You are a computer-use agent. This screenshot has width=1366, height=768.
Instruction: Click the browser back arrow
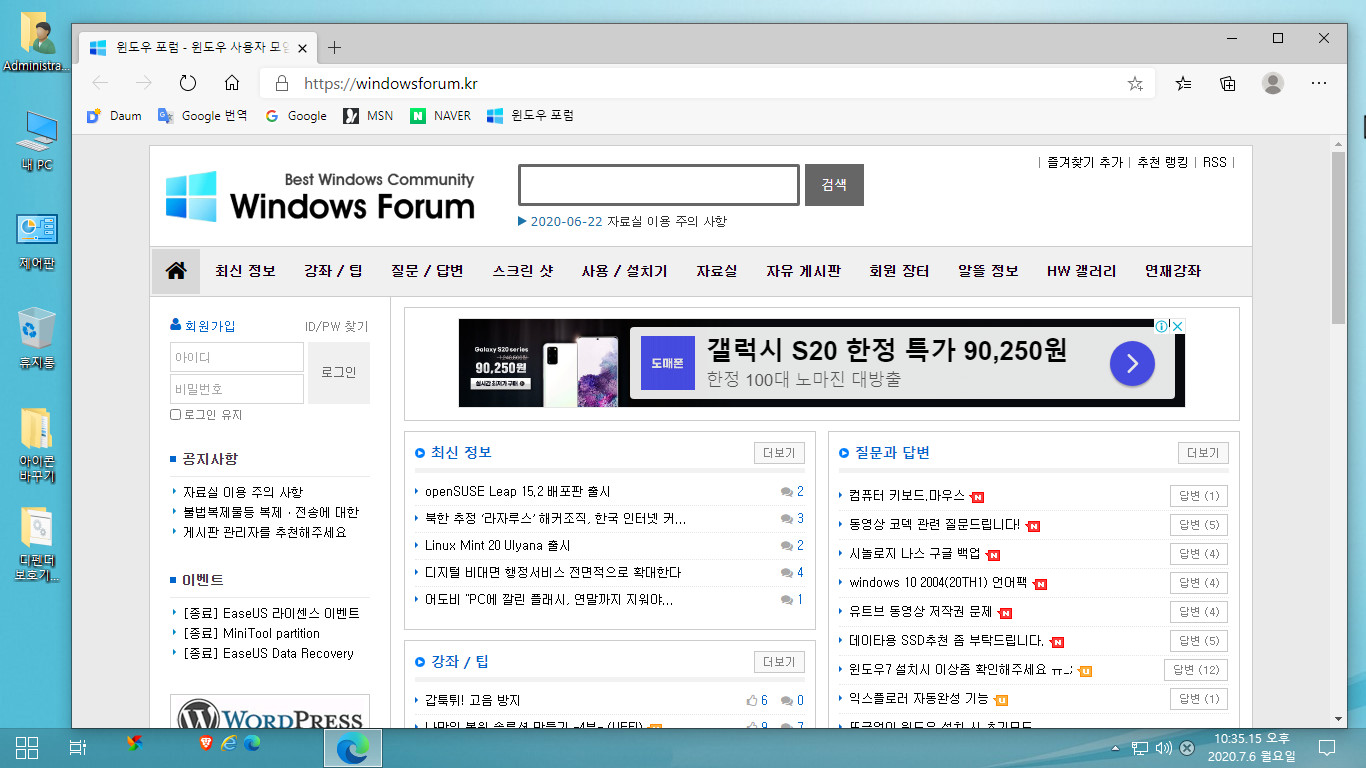(100, 83)
